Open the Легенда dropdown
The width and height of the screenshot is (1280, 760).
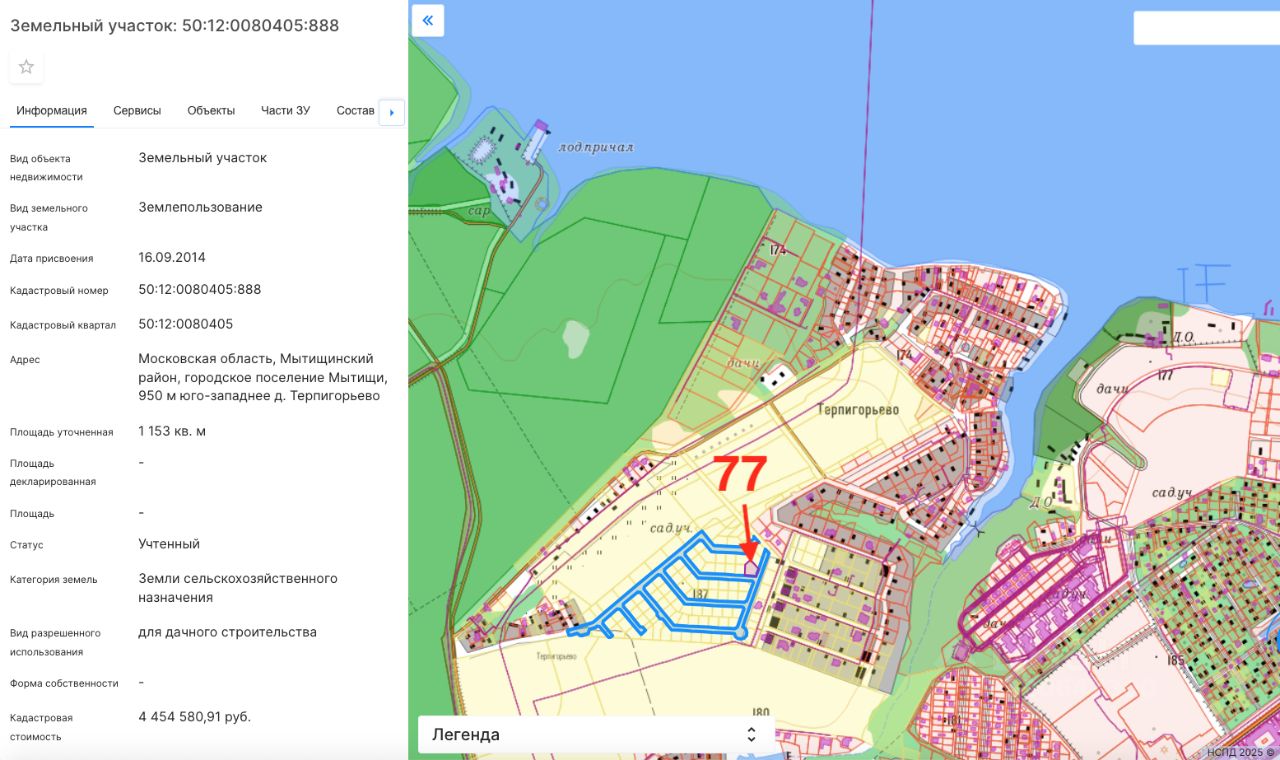(x=595, y=734)
